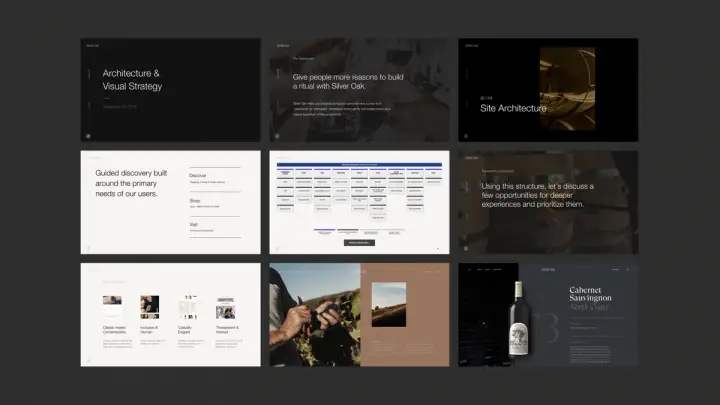
Task: Click the small landscape photo on brown panel
Action: pos(388,304)
